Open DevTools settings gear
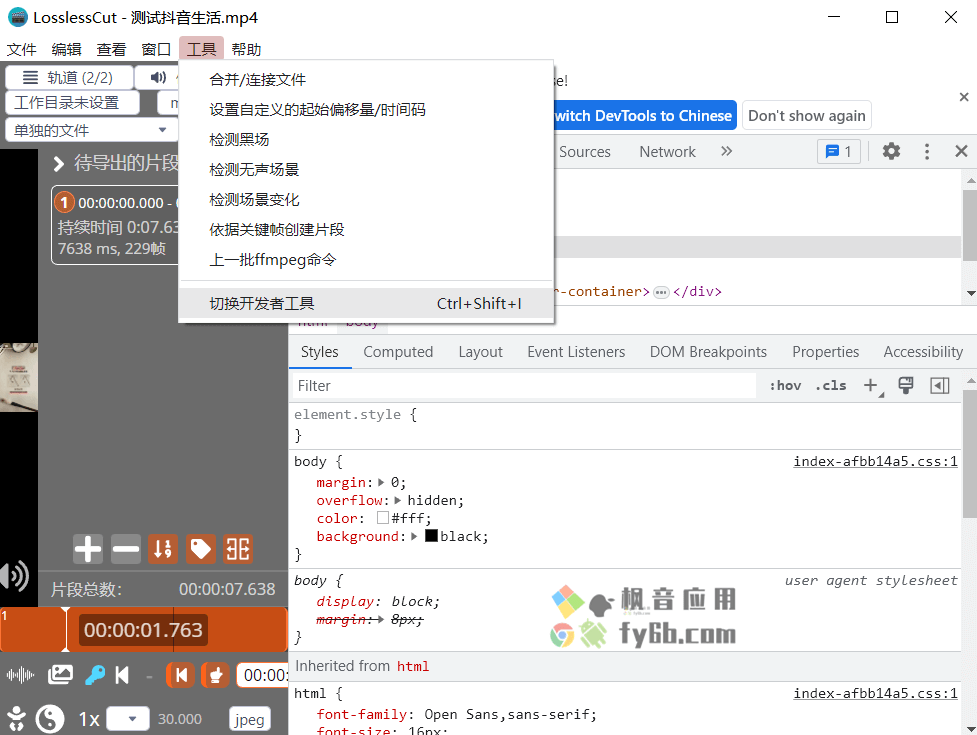Screen dimensions: 977x735 [891, 151]
